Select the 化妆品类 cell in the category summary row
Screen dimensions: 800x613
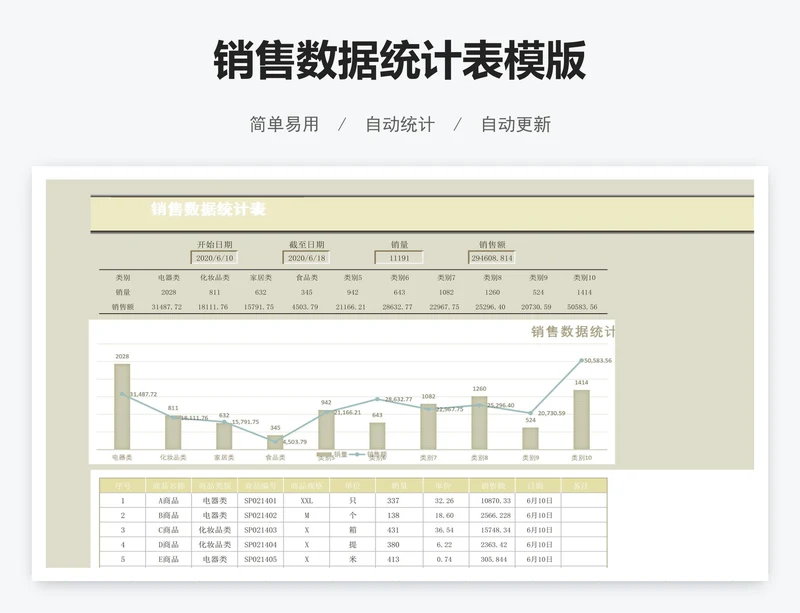[x=214, y=278]
